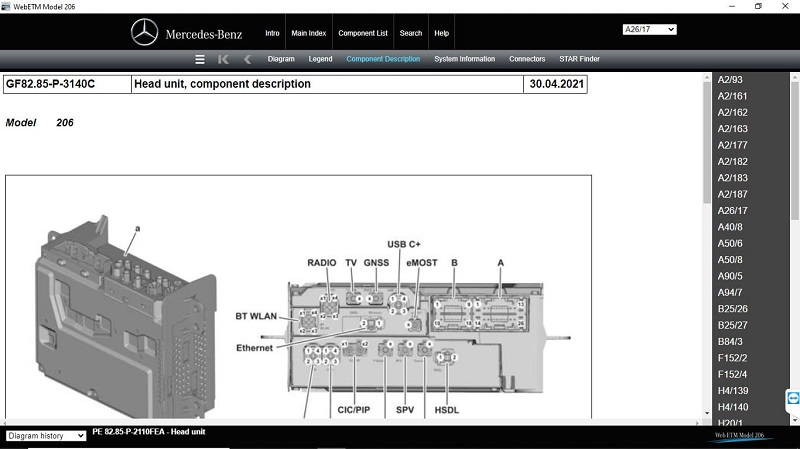The height and width of the screenshot is (449, 800).
Task: Switch to the Diagram tab
Action: [x=281, y=59]
